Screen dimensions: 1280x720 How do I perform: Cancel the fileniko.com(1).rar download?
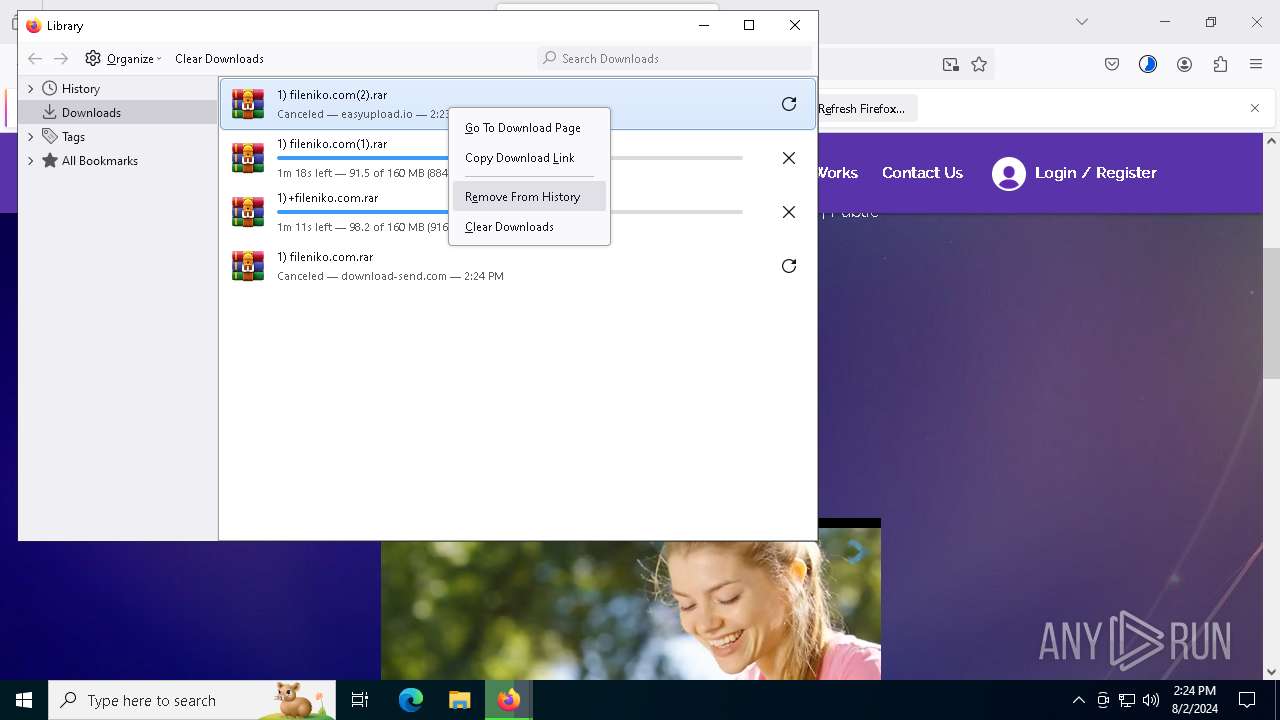coord(789,158)
